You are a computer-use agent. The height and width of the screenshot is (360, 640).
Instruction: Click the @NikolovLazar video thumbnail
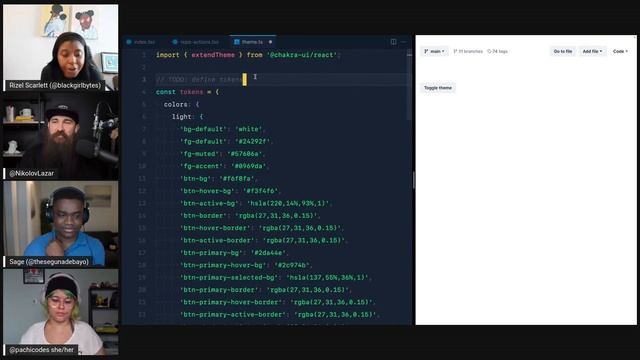click(x=61, y=136)
